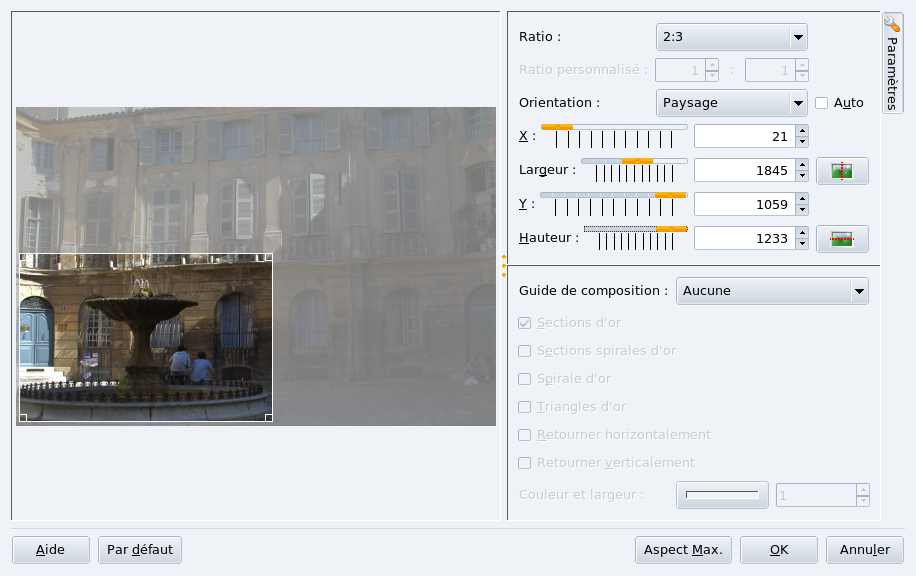Expand the Orientation dropdown set to Paysage
Viewport: 916px width, 576px height.
tap(731, 103)
